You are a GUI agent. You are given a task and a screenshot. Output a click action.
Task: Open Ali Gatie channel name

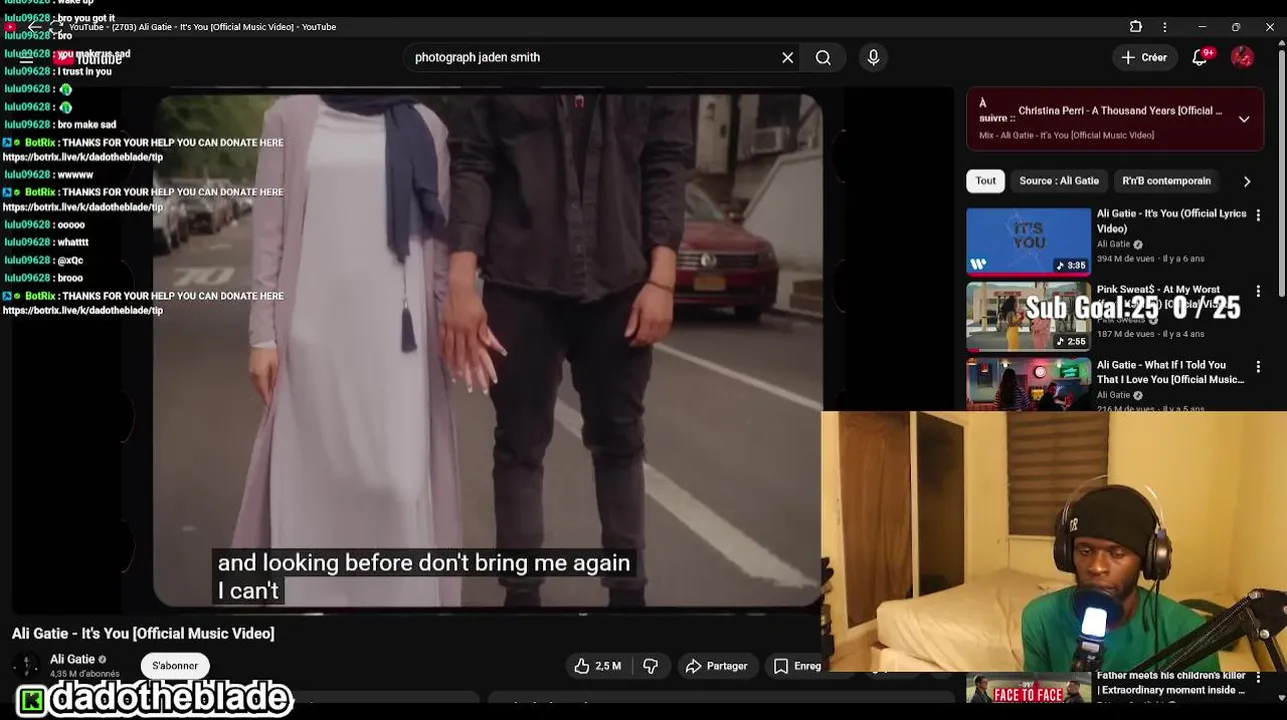72,659
